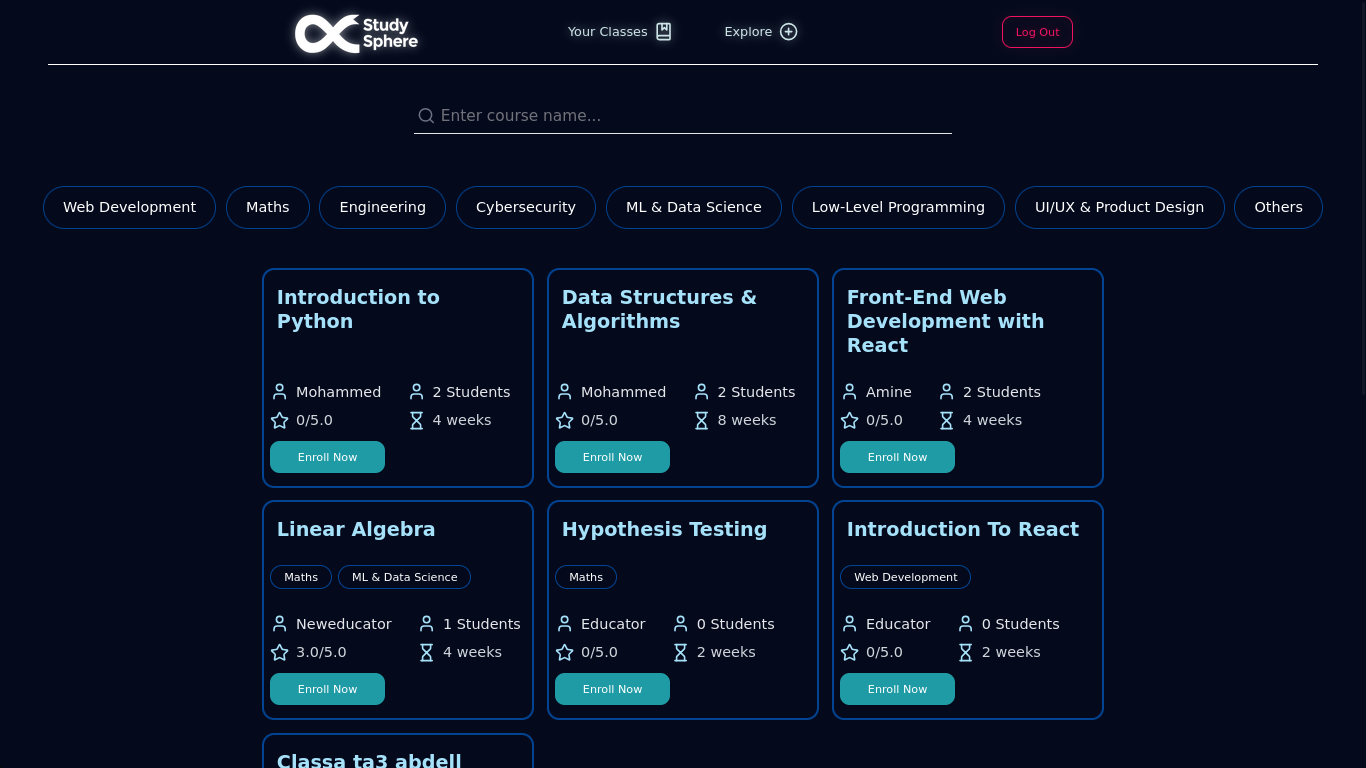Toggle the ML & Data Science filter chip
Screen dimensions: 1366x768
(x=693, y=207)
